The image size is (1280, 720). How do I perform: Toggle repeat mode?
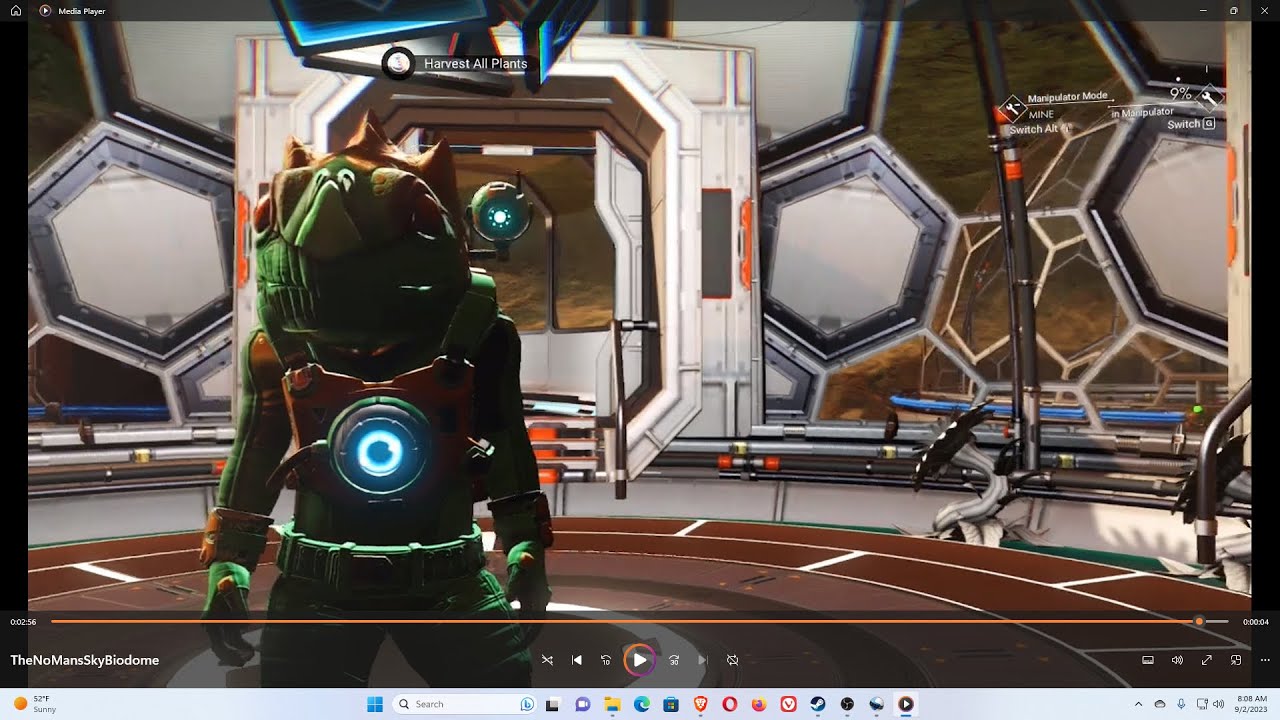732,660
